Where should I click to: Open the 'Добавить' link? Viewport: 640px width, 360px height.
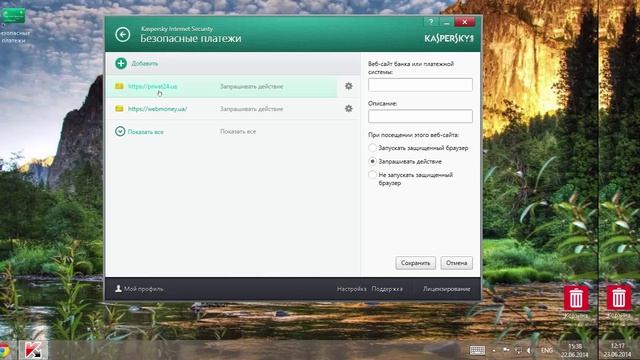(145, 64)
